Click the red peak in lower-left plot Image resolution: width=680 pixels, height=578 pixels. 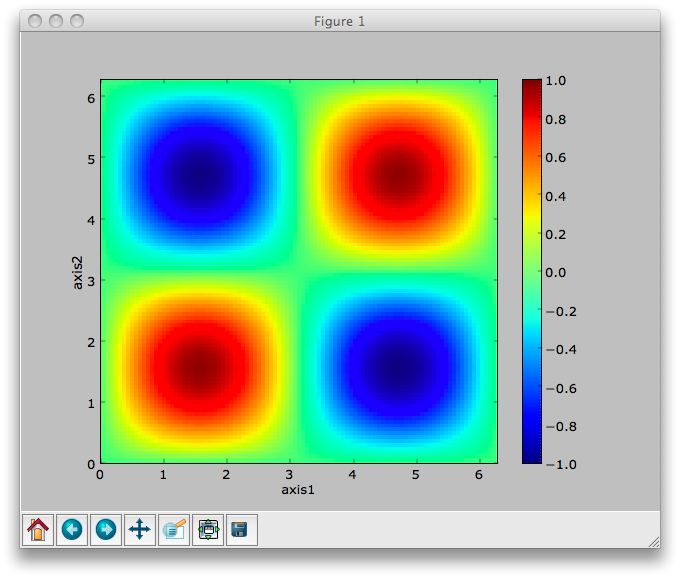pyautogui.click(x=199, y=368)
